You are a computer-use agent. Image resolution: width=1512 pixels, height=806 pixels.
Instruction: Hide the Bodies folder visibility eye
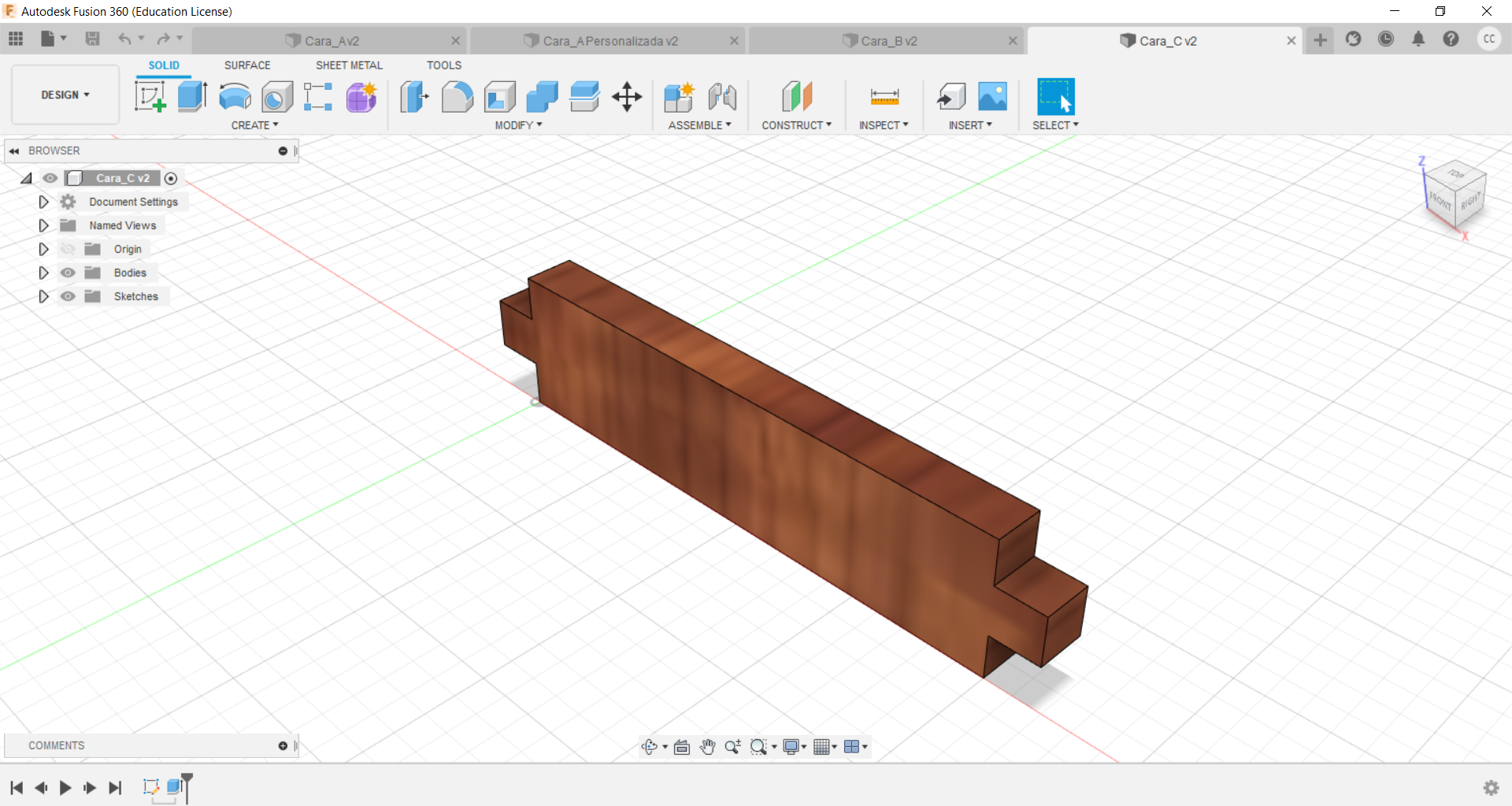(x=69, y=273)
